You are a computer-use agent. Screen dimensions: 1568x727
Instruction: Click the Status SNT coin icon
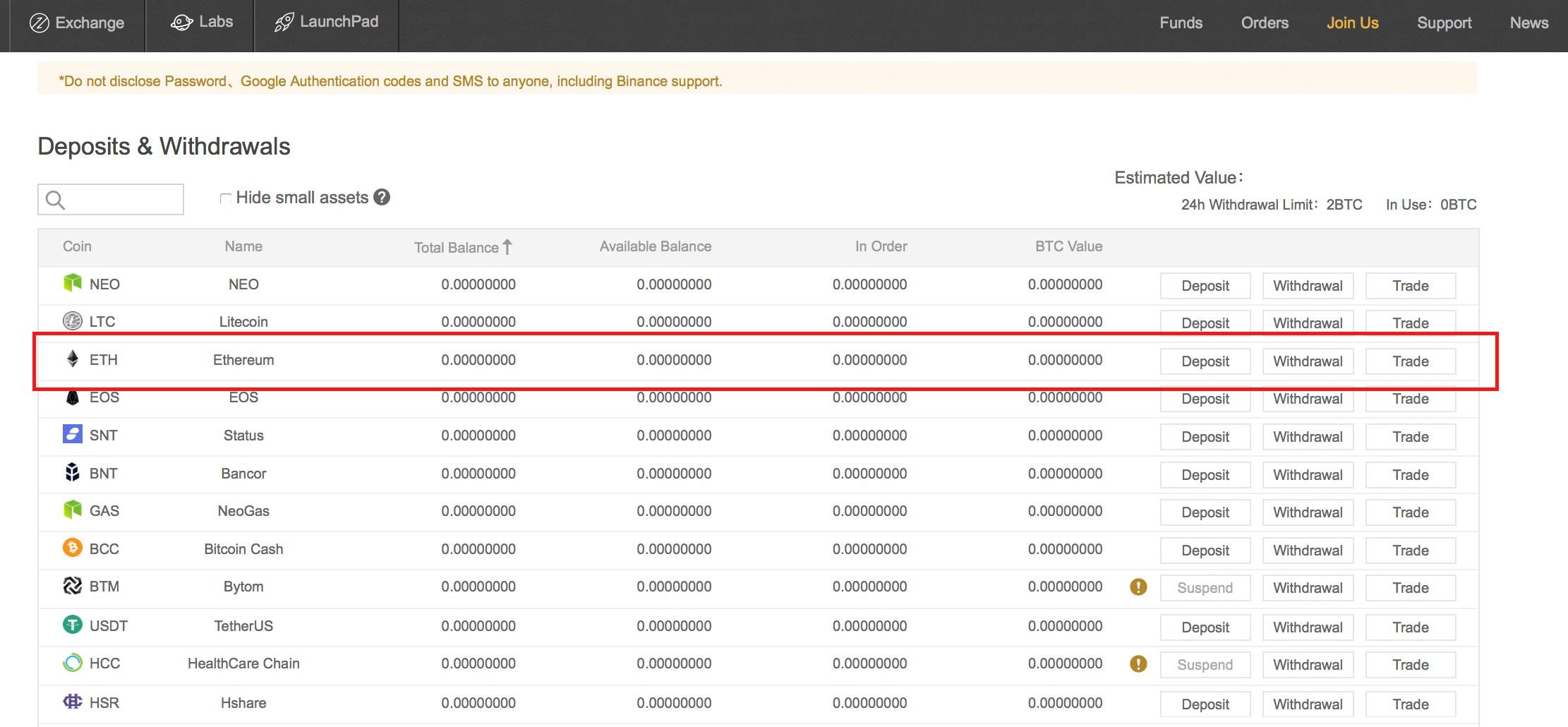pos(72,434)
